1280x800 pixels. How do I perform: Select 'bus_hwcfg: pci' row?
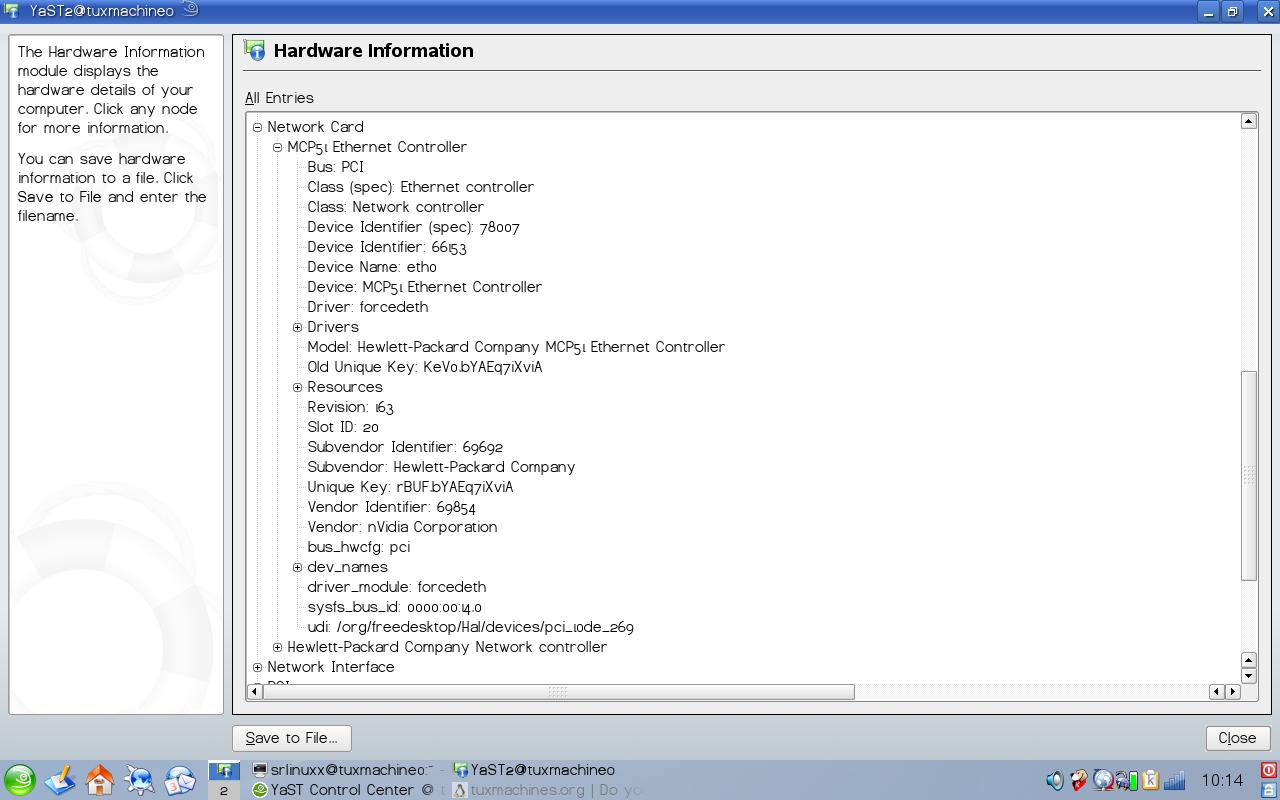pos(358,547)
